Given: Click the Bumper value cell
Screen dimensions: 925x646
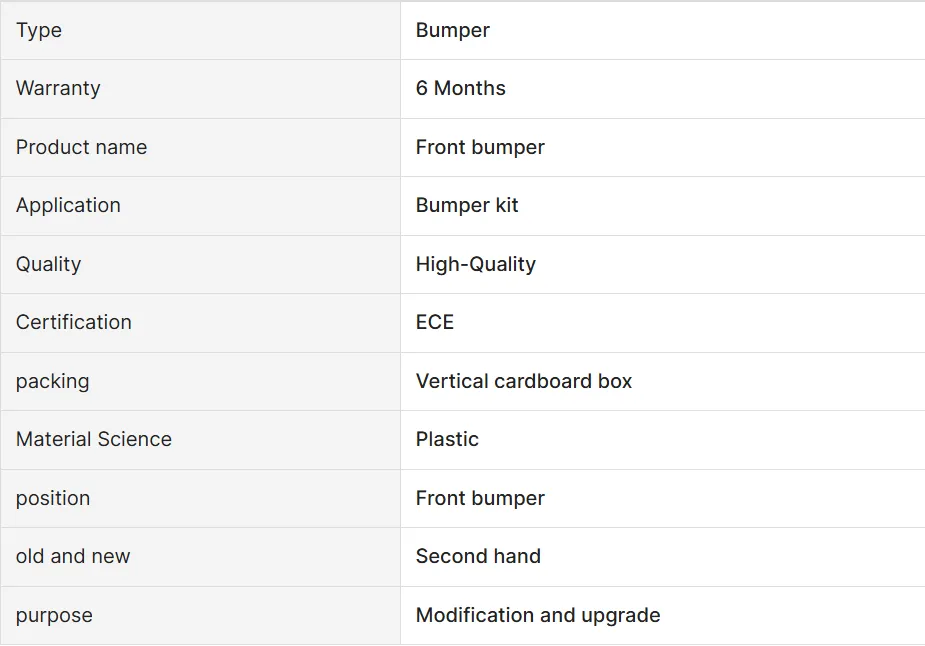Looking at the screenshot, I should [452, 30].
